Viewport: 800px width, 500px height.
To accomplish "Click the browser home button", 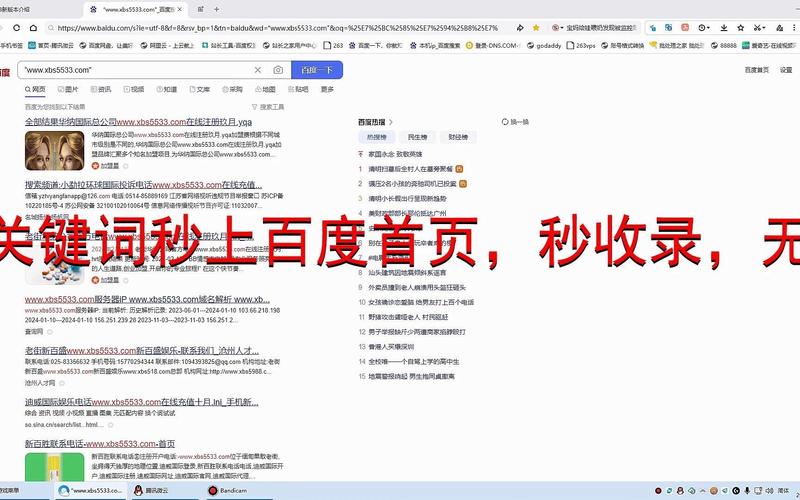I will 33,28.
